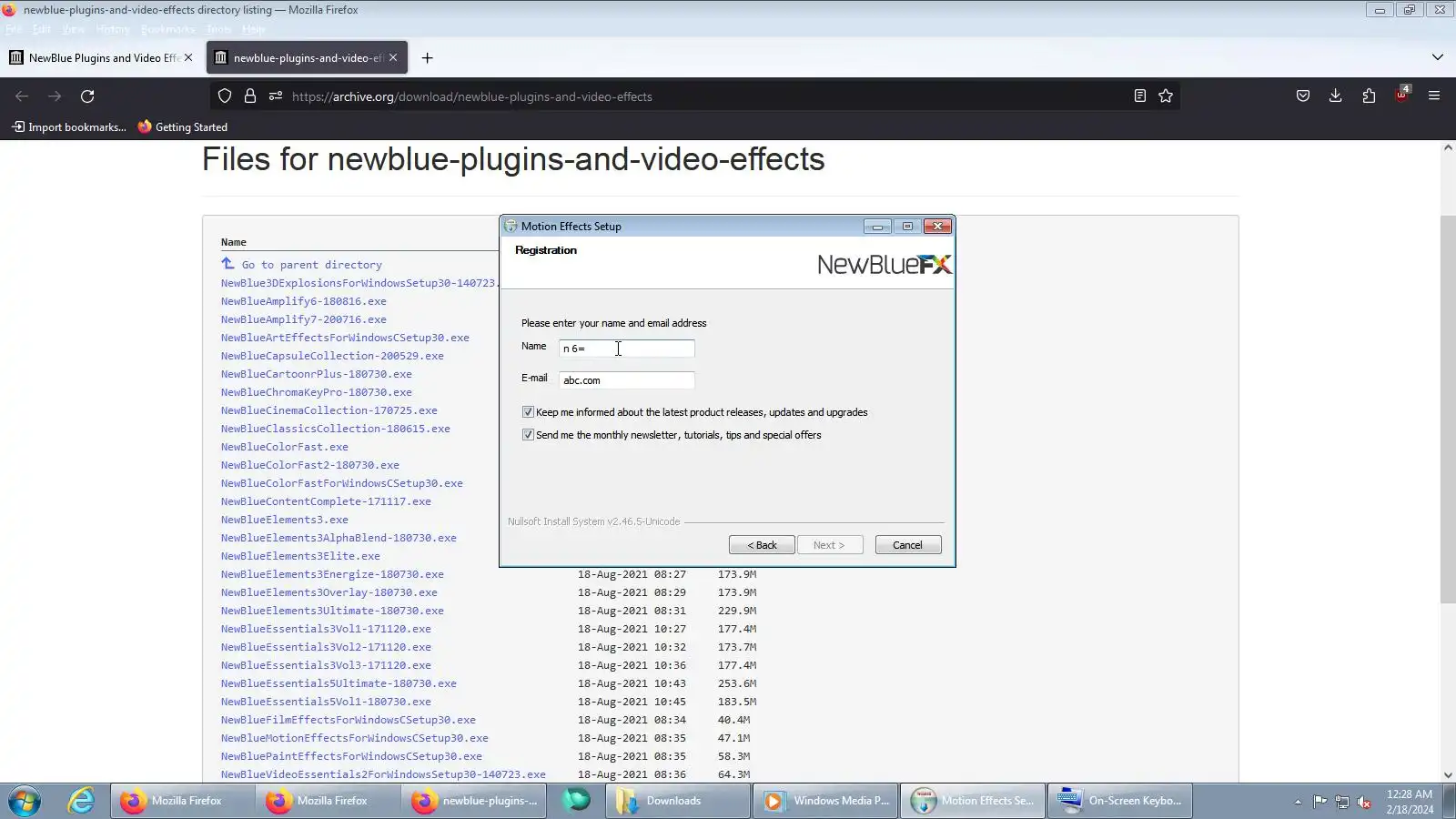Click the muted volume tray icon

[x=1364, y=802]
